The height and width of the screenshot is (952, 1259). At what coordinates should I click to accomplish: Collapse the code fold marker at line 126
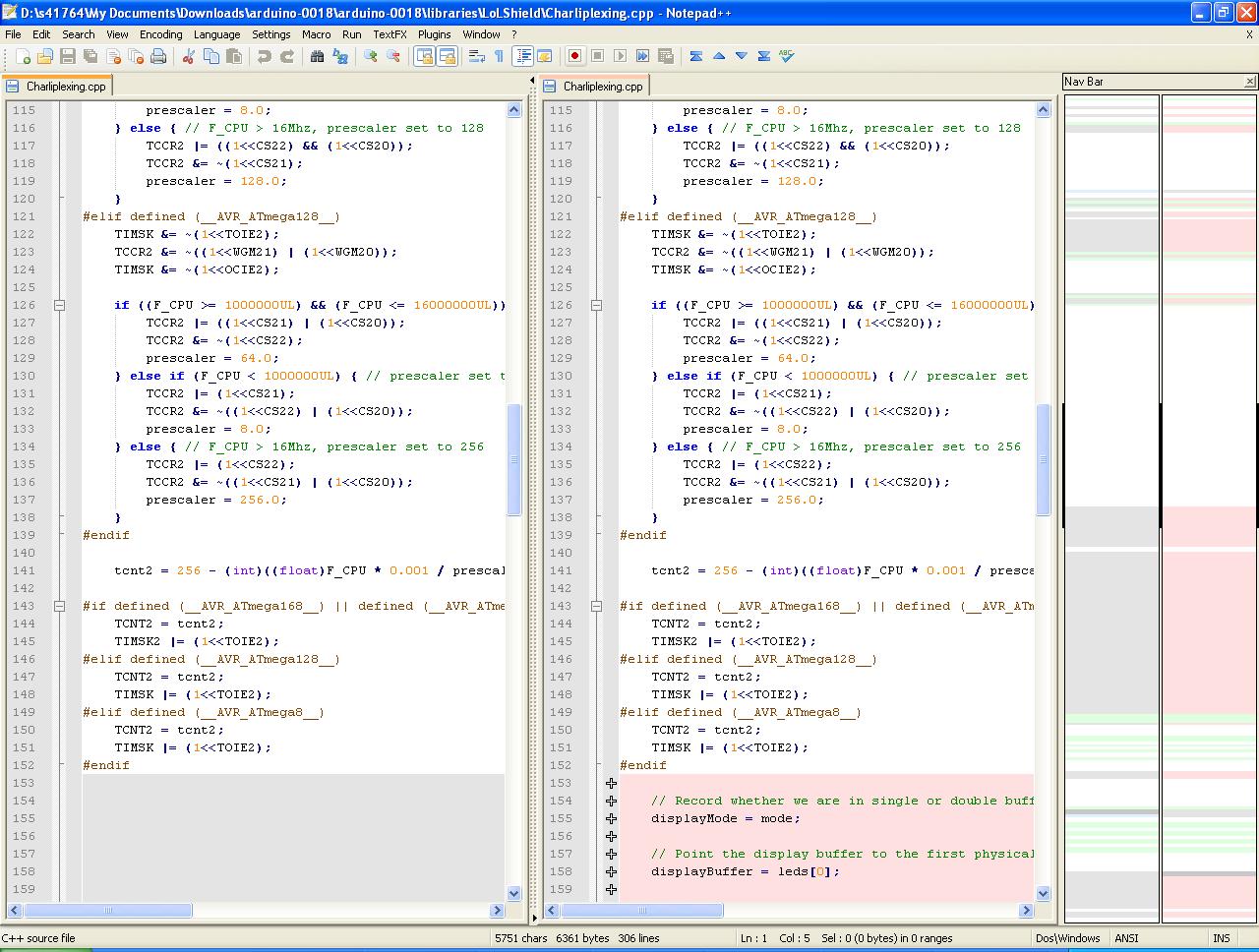(59, 305)
